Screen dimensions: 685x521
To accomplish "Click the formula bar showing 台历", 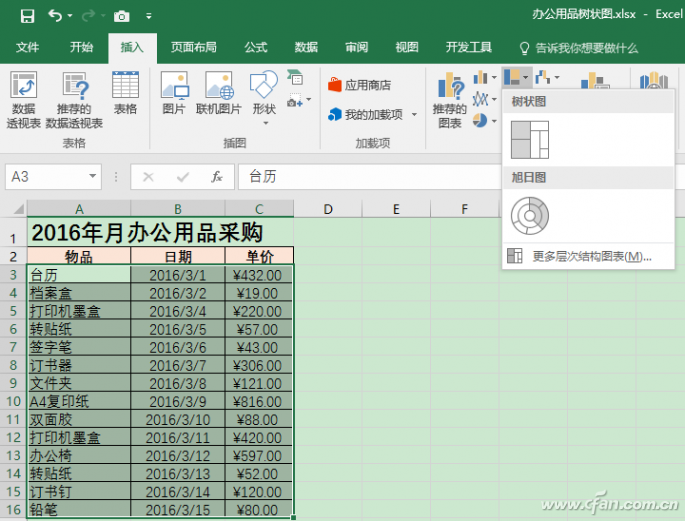I will pos(369,176).
